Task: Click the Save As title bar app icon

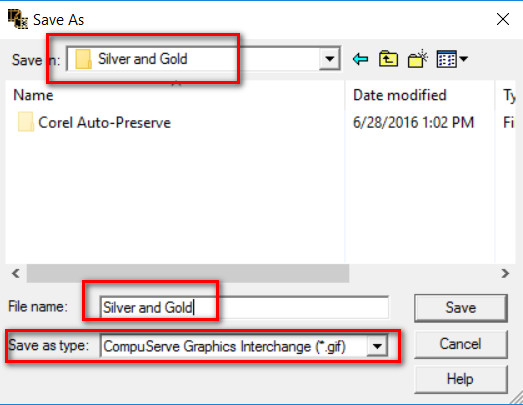Action: (18, 19)
